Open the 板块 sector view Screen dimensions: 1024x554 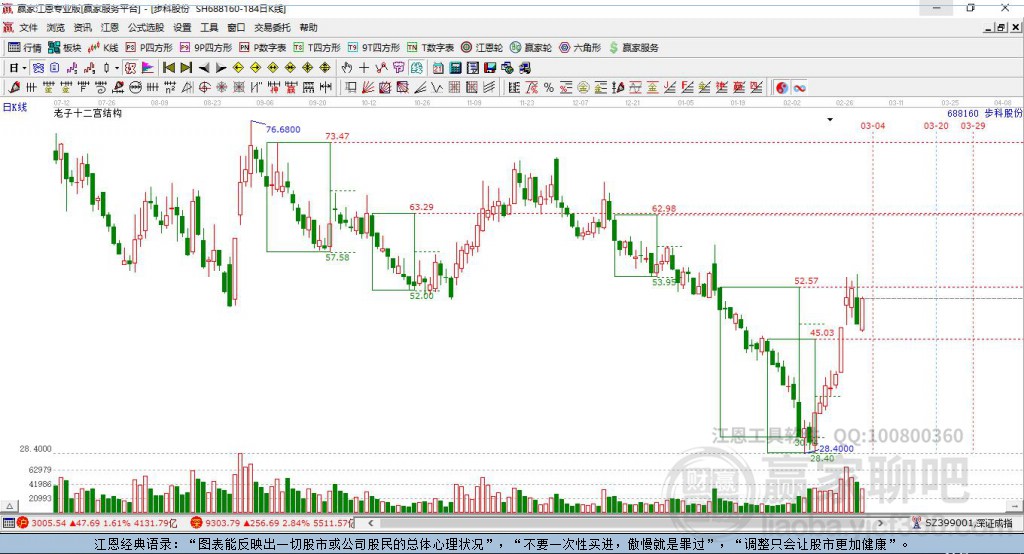coord(65,48)
